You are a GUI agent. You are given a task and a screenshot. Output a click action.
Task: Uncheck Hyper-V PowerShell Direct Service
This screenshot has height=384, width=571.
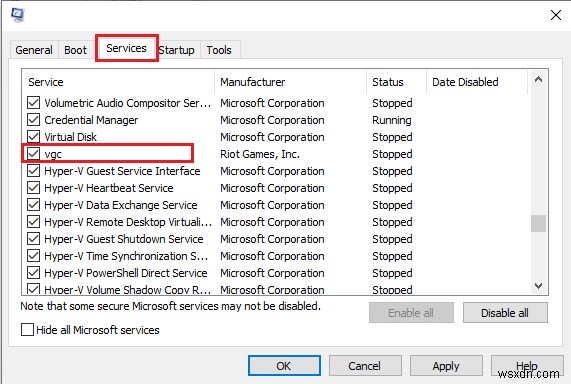[x=34, y=273]
